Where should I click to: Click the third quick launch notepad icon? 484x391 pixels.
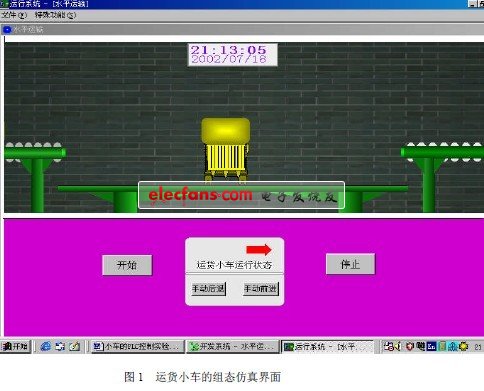[74, 347]
